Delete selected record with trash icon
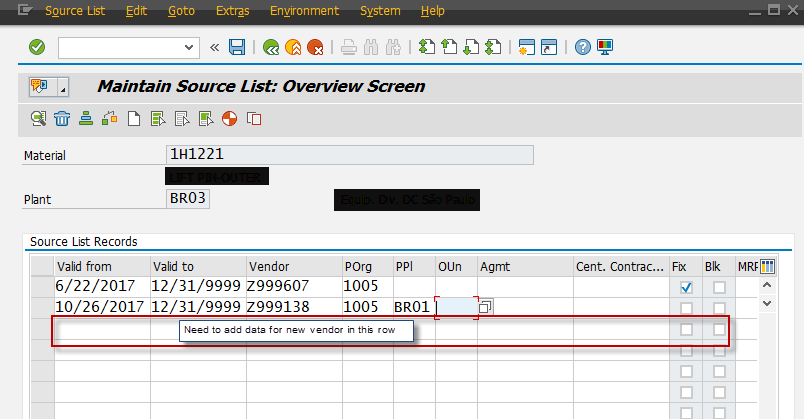The image size is (804, 419). pos(62,119)
